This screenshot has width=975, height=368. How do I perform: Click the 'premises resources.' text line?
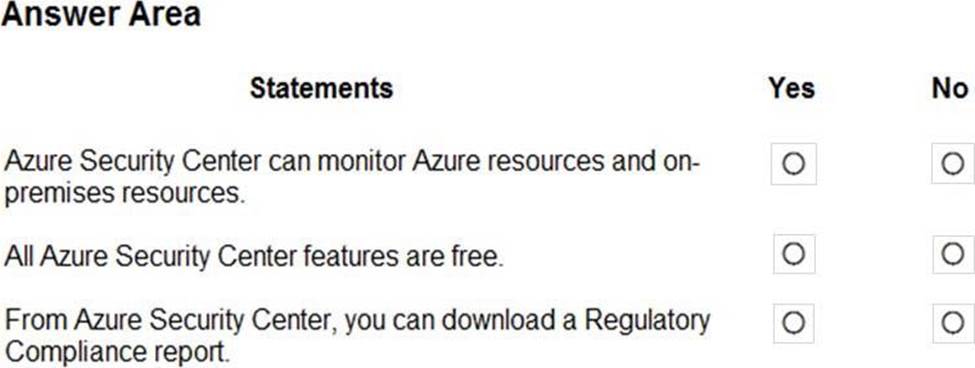(124, 194)
